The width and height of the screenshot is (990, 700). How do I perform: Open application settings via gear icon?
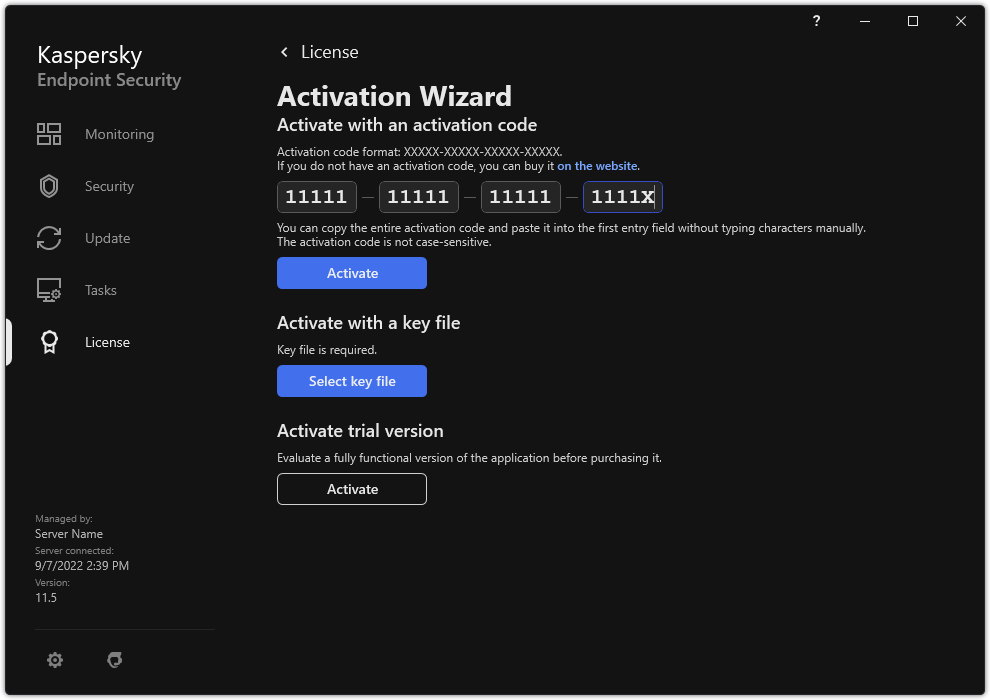pos(55,660)
